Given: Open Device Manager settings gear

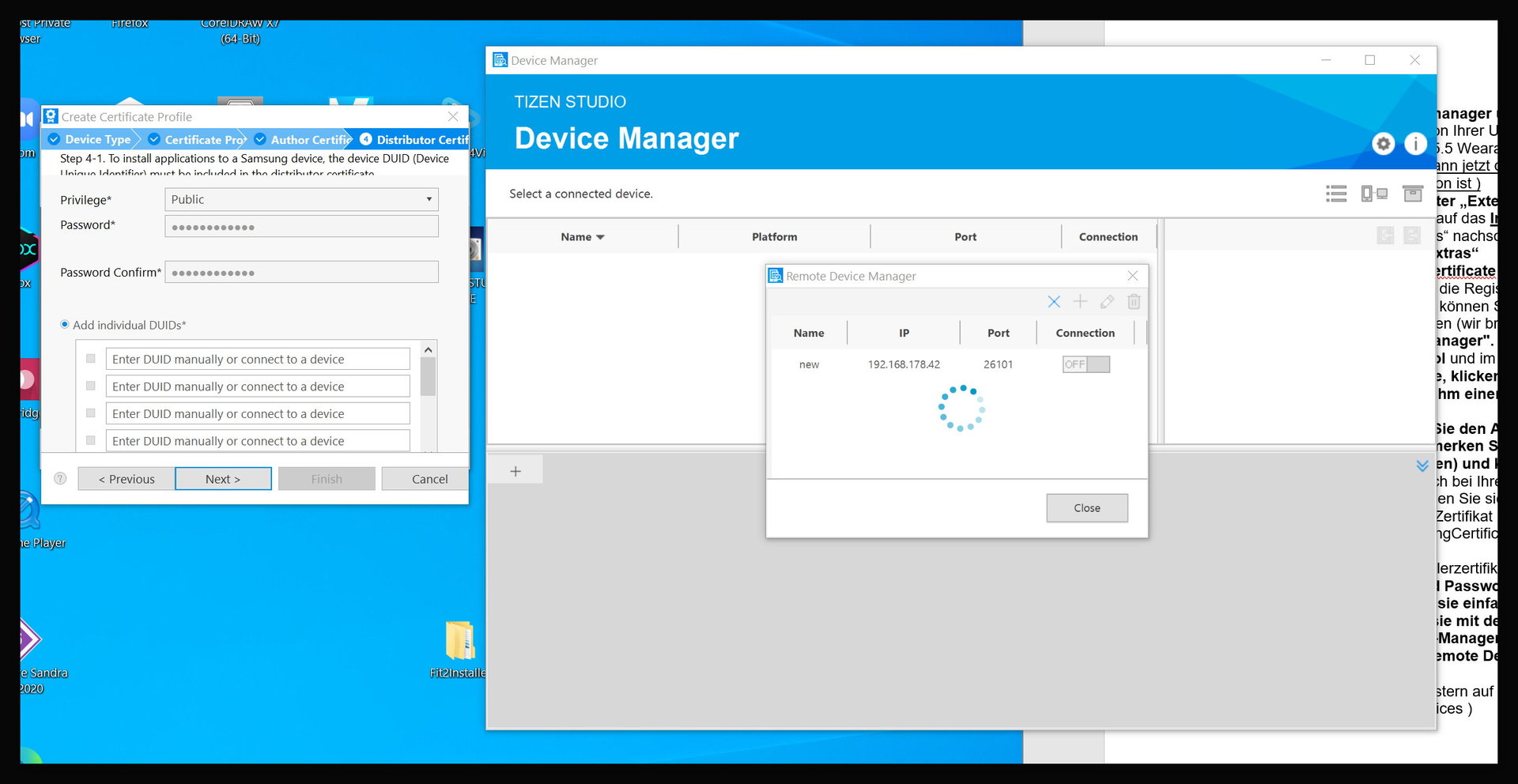Looking at the screenshot, I should click(x=1383, y=144).
